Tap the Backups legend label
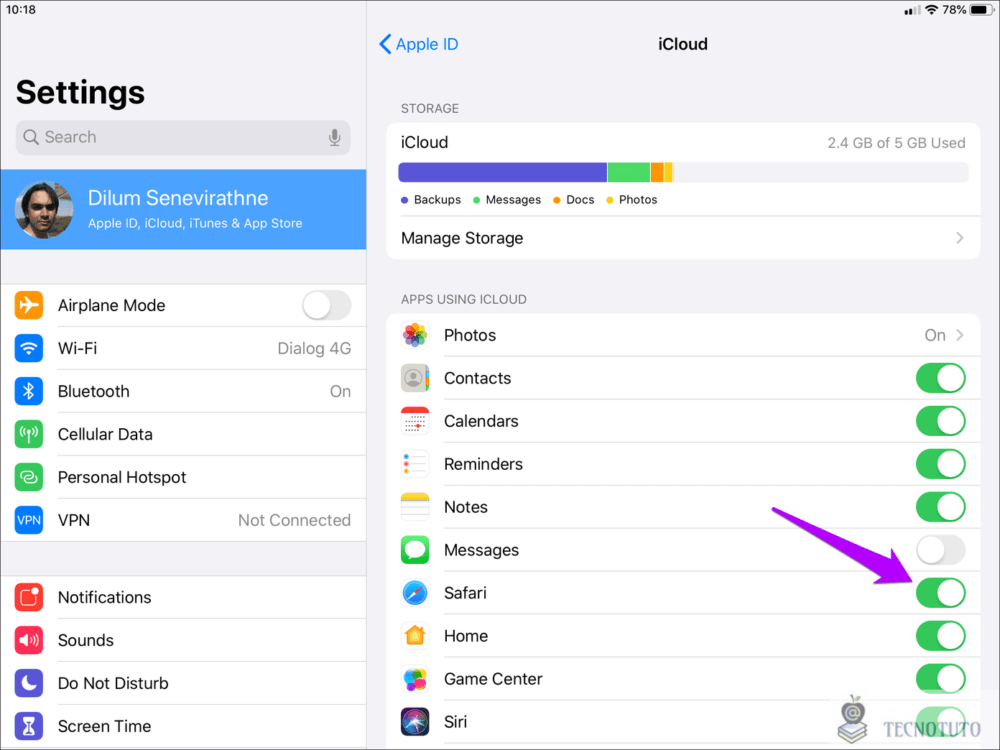This screenshot has width=1000, height=750. 438,200
